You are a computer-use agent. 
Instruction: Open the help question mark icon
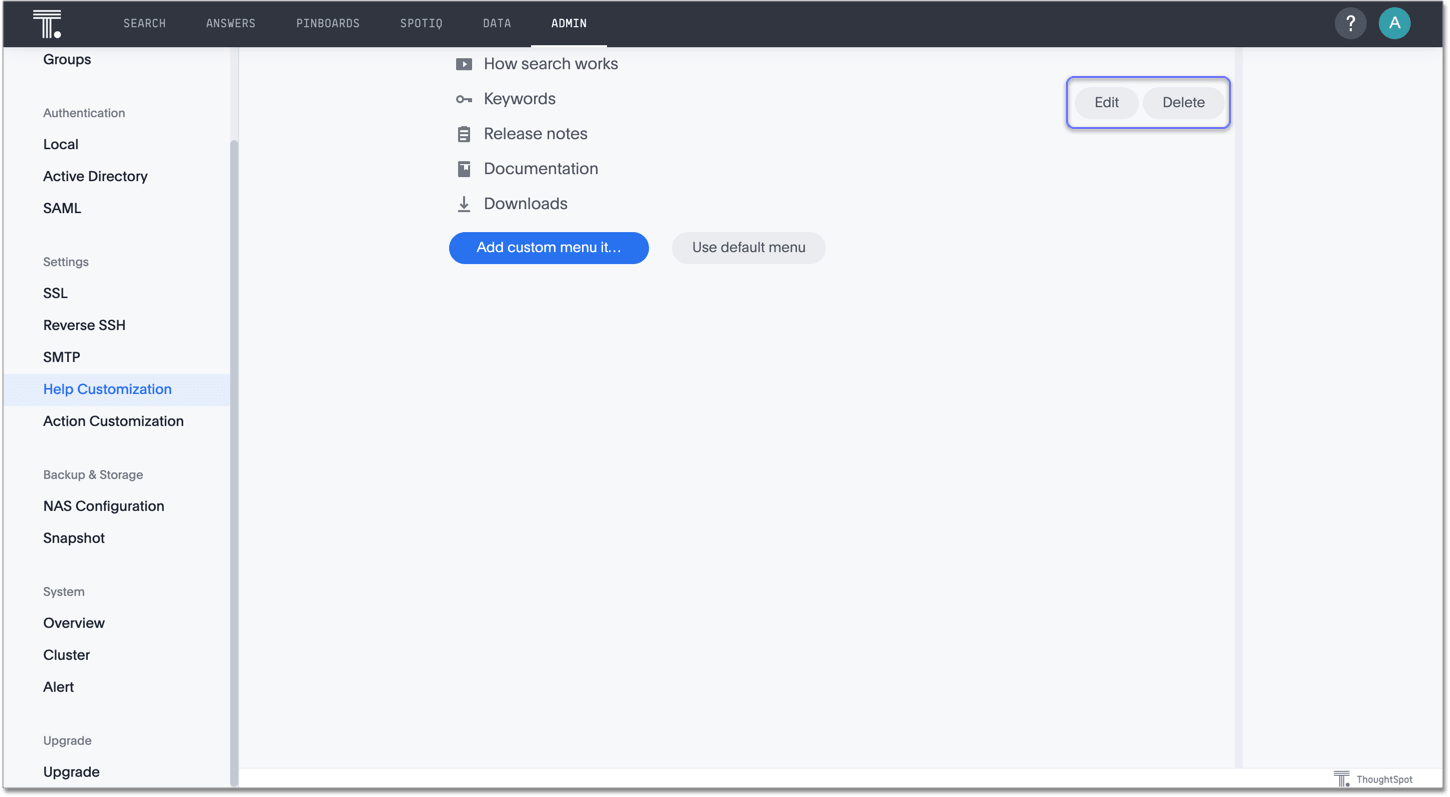point(1350,23)
